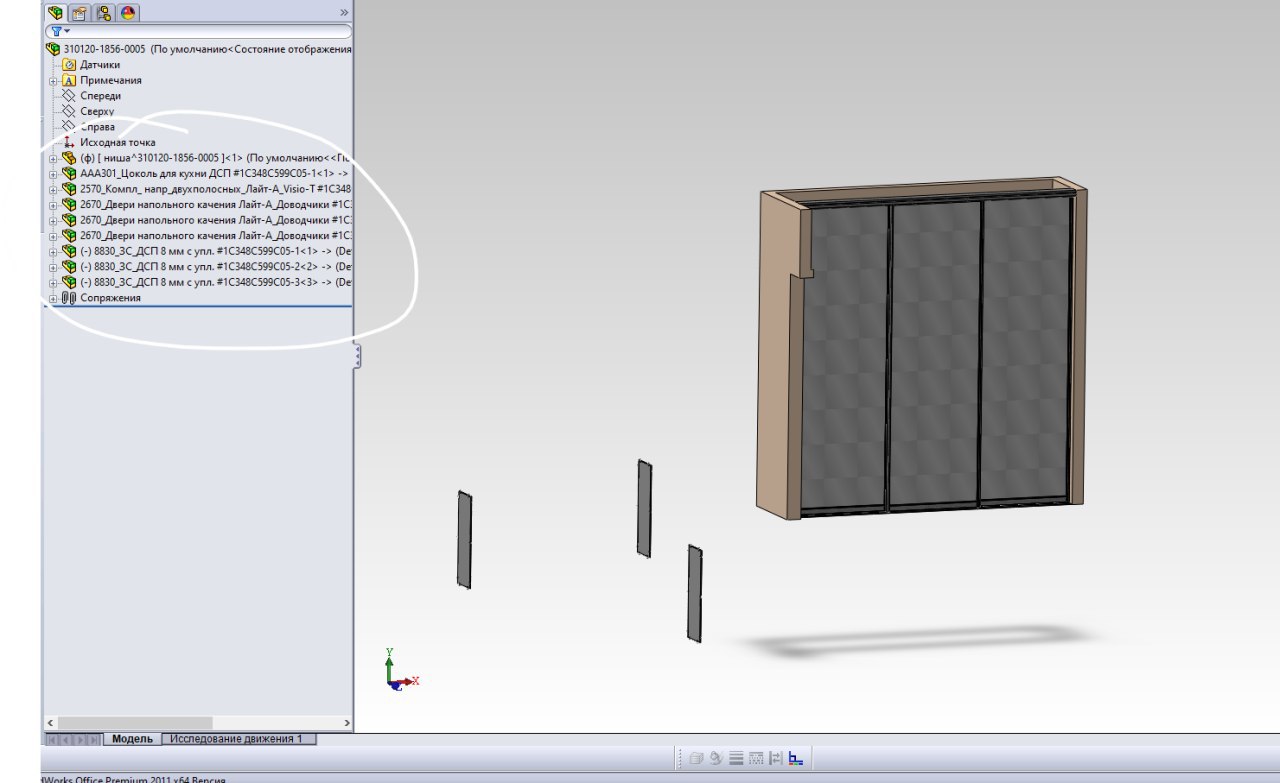The height and width of the screenshot is (783, 1280).
Task: Click the ниша^310120-1856-0005 part icon
Action: click(x=69, y=158)
